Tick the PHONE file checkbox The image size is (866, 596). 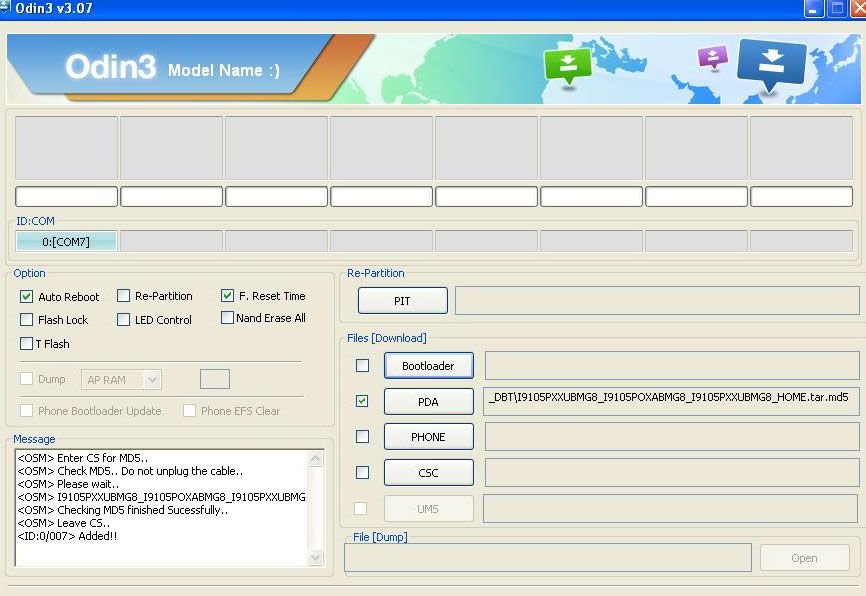tap(362, 437)
